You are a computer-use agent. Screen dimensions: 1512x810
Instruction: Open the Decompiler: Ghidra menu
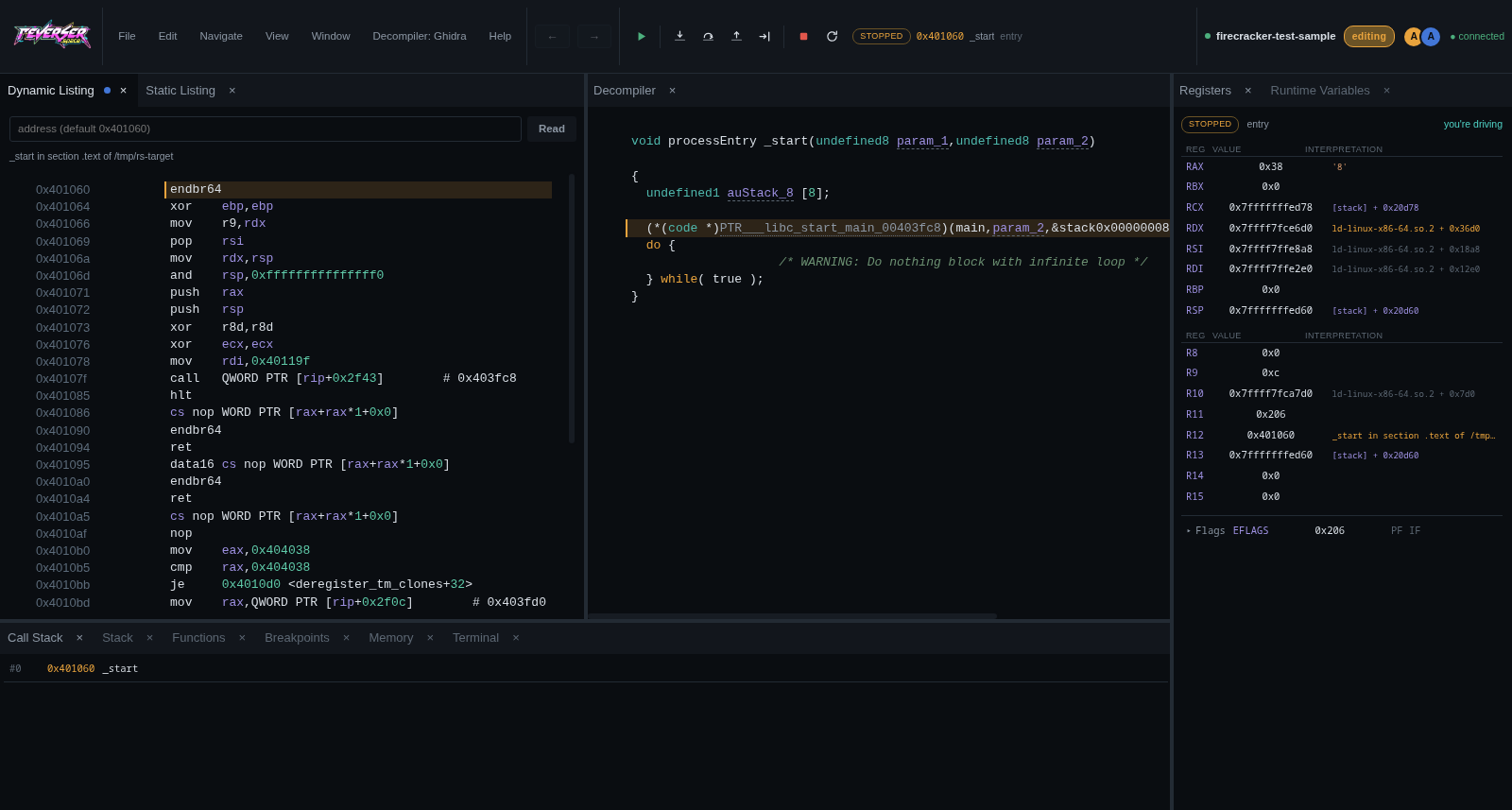pyautogui.click(x=420, y=36)
